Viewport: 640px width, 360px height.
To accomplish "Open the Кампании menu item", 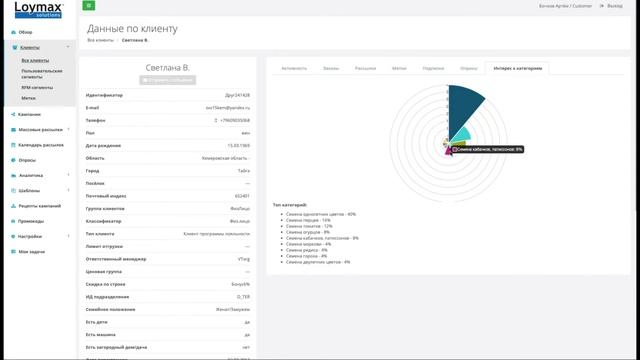I will (x=29, y=115).
